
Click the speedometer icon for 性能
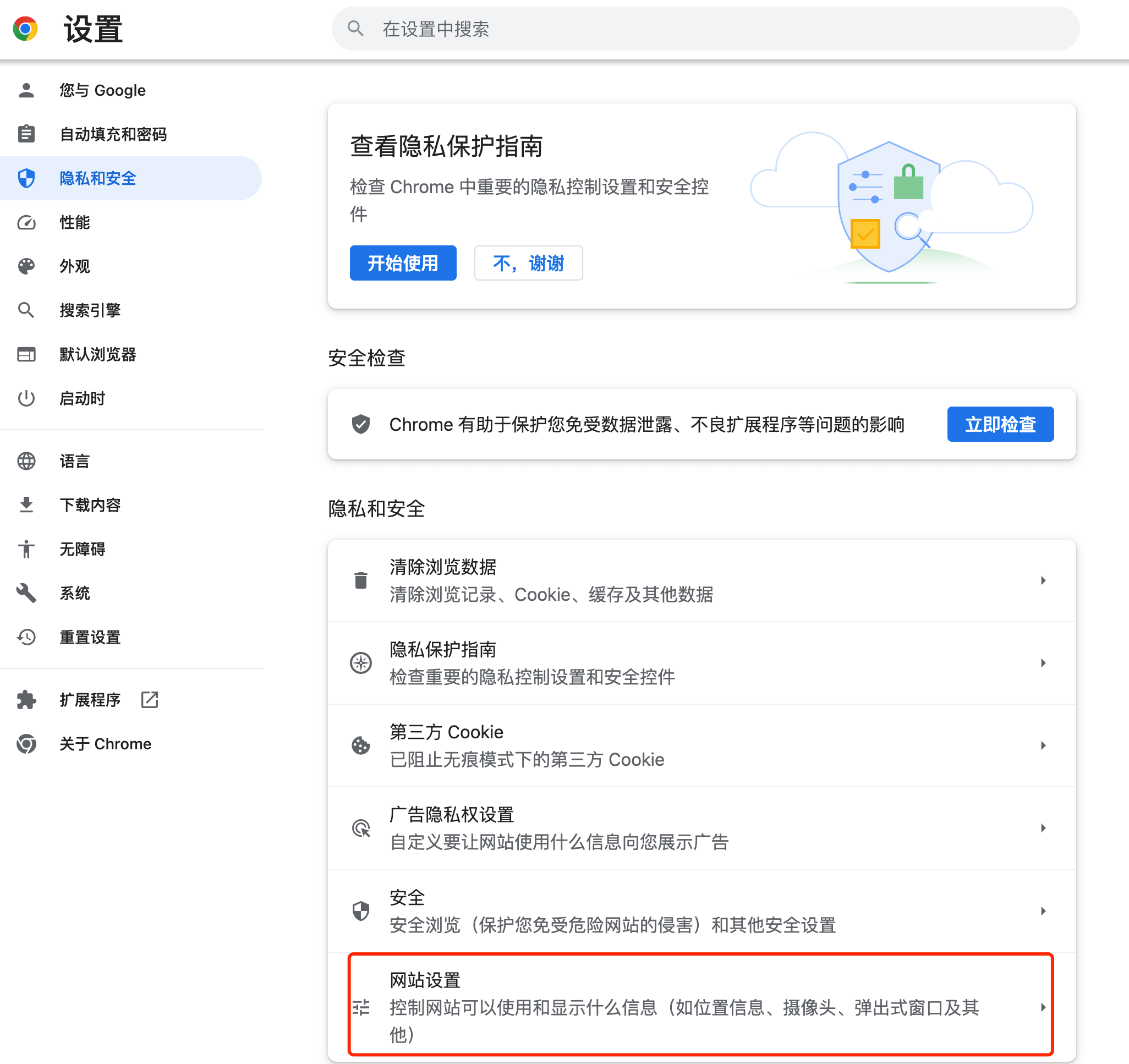26,223
